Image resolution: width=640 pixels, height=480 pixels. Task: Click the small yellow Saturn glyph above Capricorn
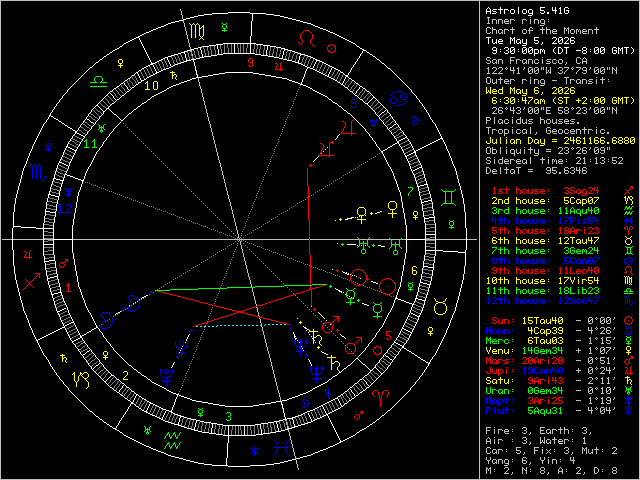64,359
